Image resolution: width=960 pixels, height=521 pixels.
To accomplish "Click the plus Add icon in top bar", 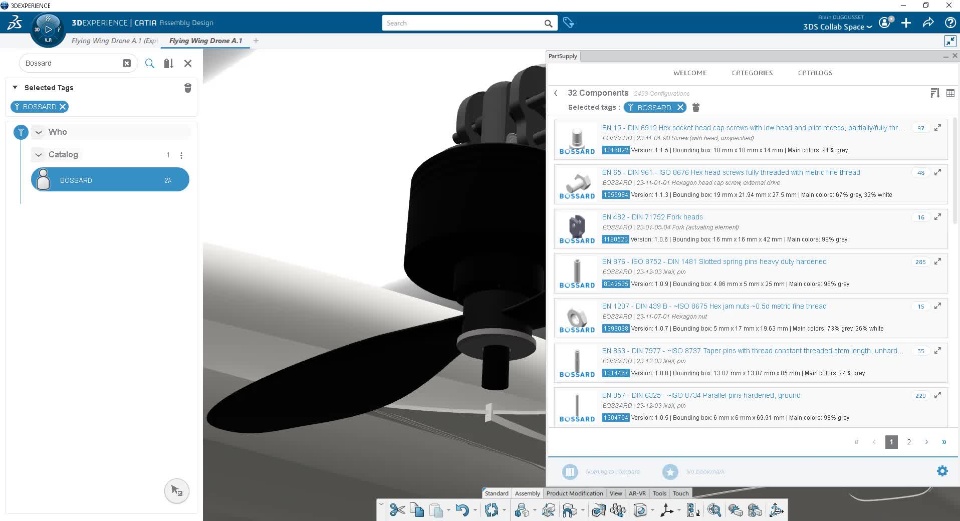I will pos(906,23).
